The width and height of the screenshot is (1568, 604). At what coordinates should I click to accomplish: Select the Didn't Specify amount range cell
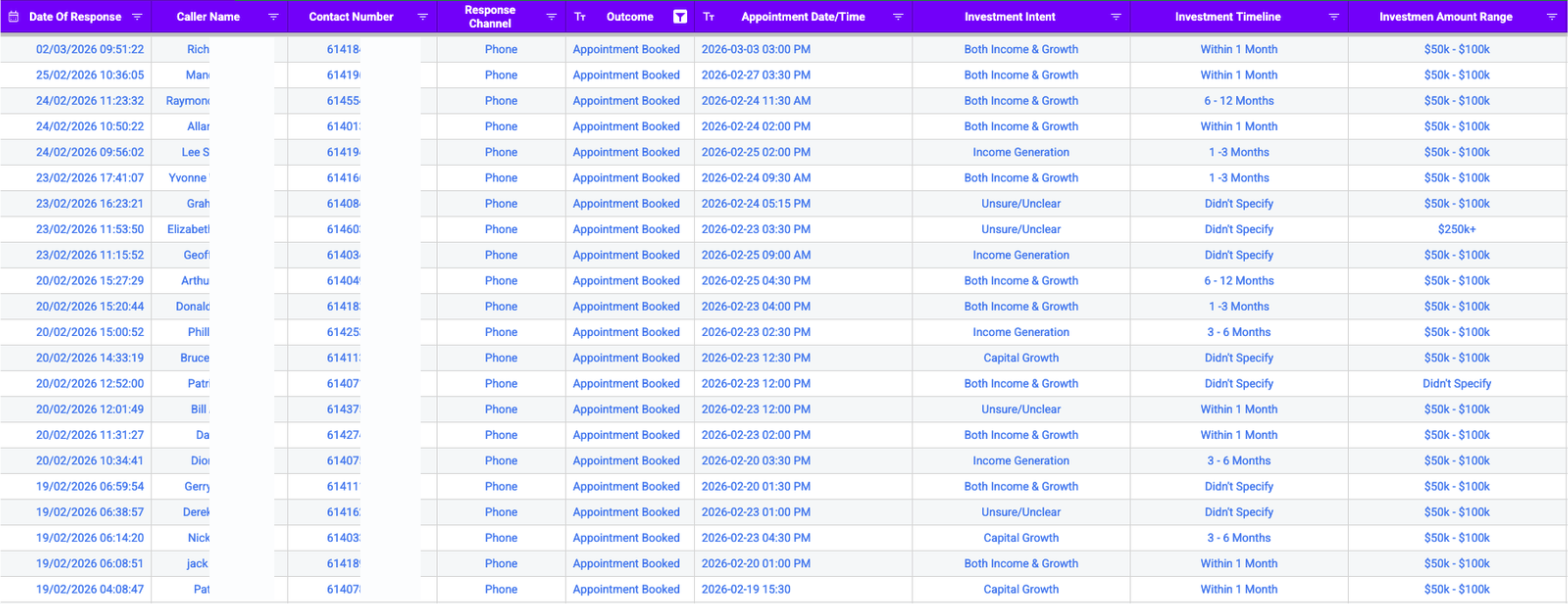point(1456,383)
